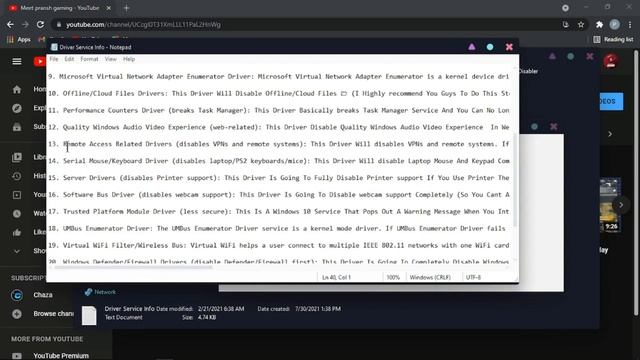Click Windows (CRLF) status bar entry
The image size is (640, 360).
point(430,277)
